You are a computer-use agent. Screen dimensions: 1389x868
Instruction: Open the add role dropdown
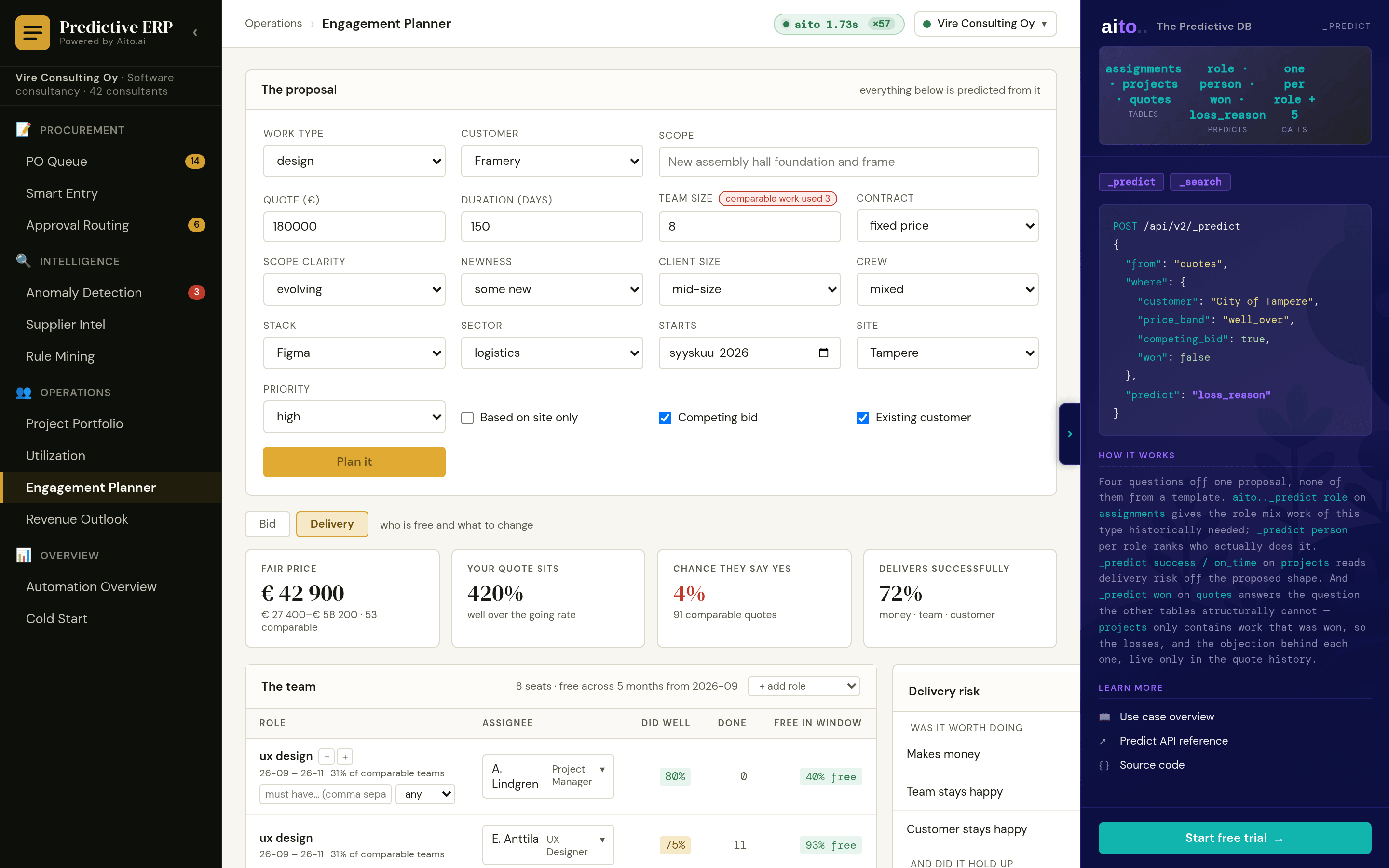point(803,686)
